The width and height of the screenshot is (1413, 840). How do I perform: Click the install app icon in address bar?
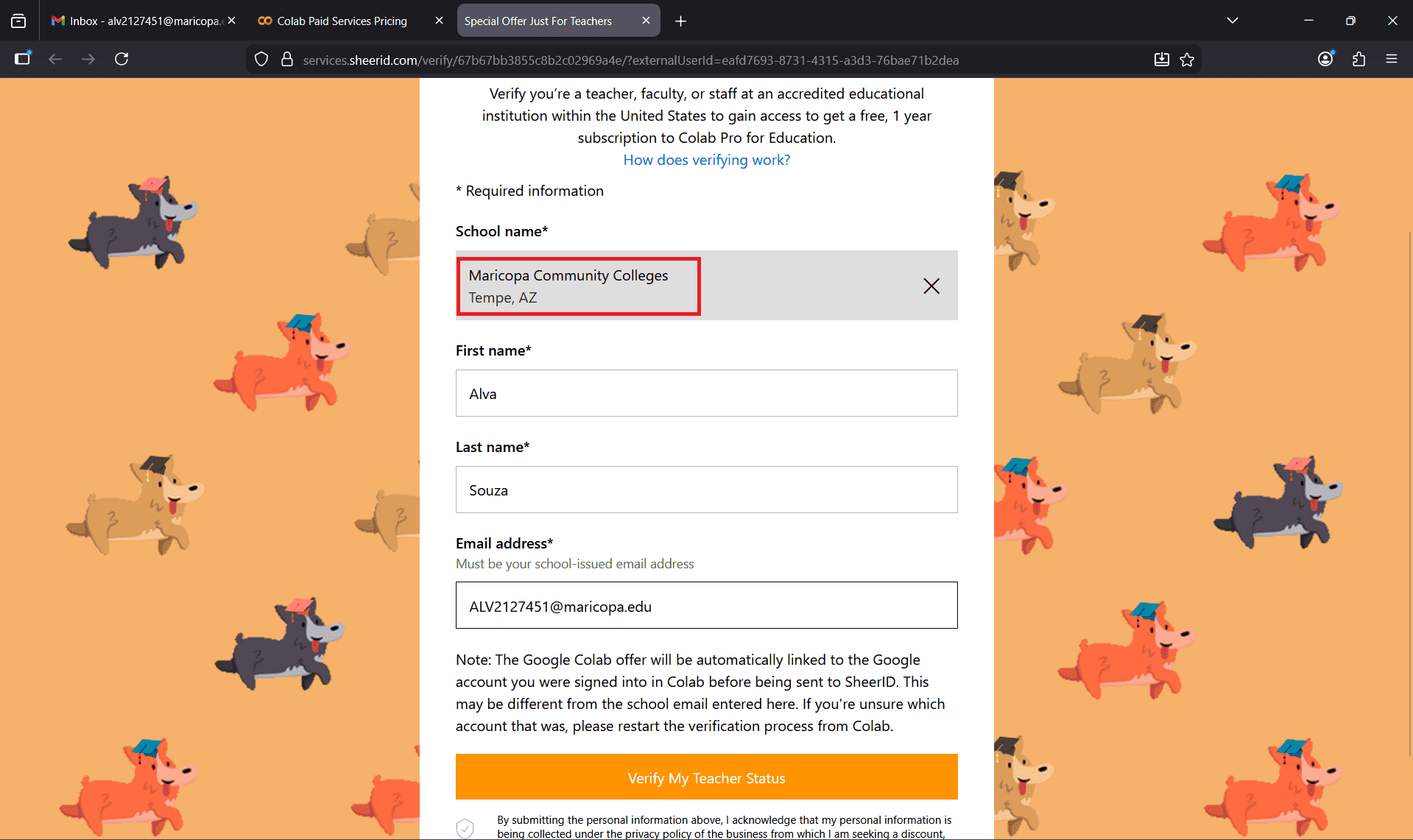coord(1161,60)
